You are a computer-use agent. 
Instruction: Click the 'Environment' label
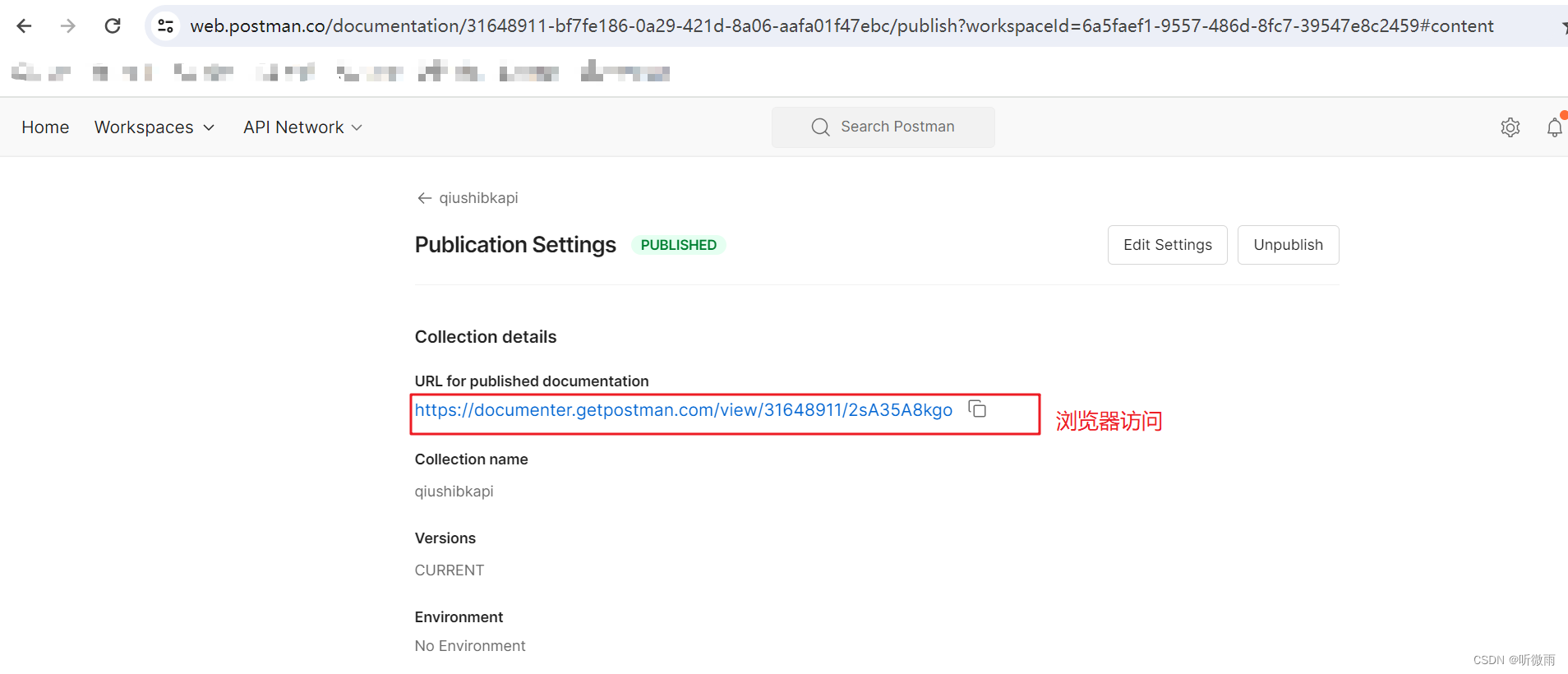[459, 617]
